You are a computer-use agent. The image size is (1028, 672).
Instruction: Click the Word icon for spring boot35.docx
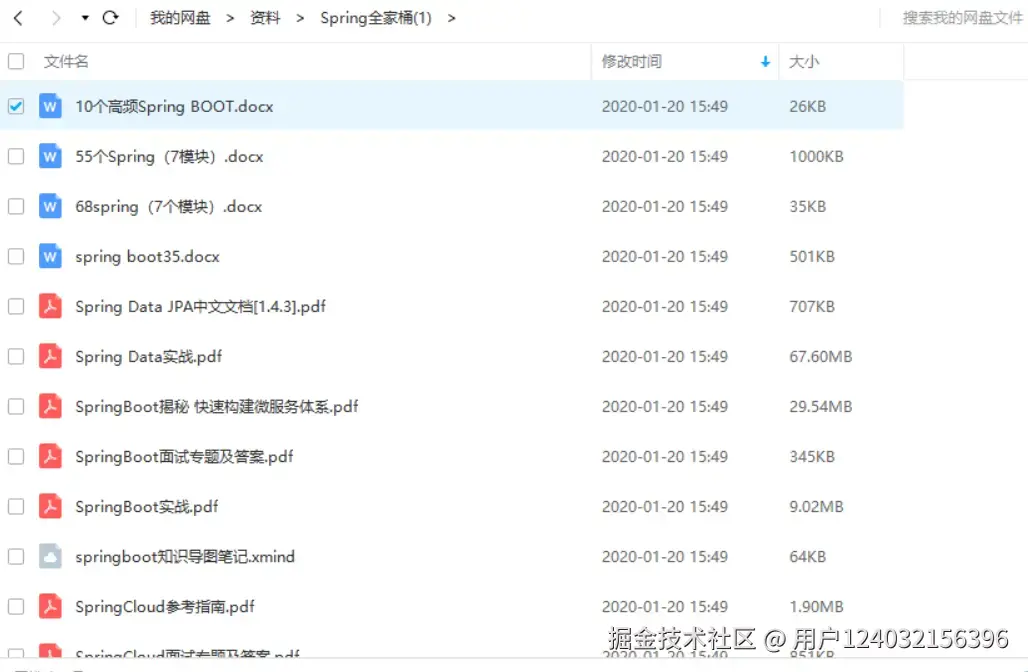[x=50, y=256]
